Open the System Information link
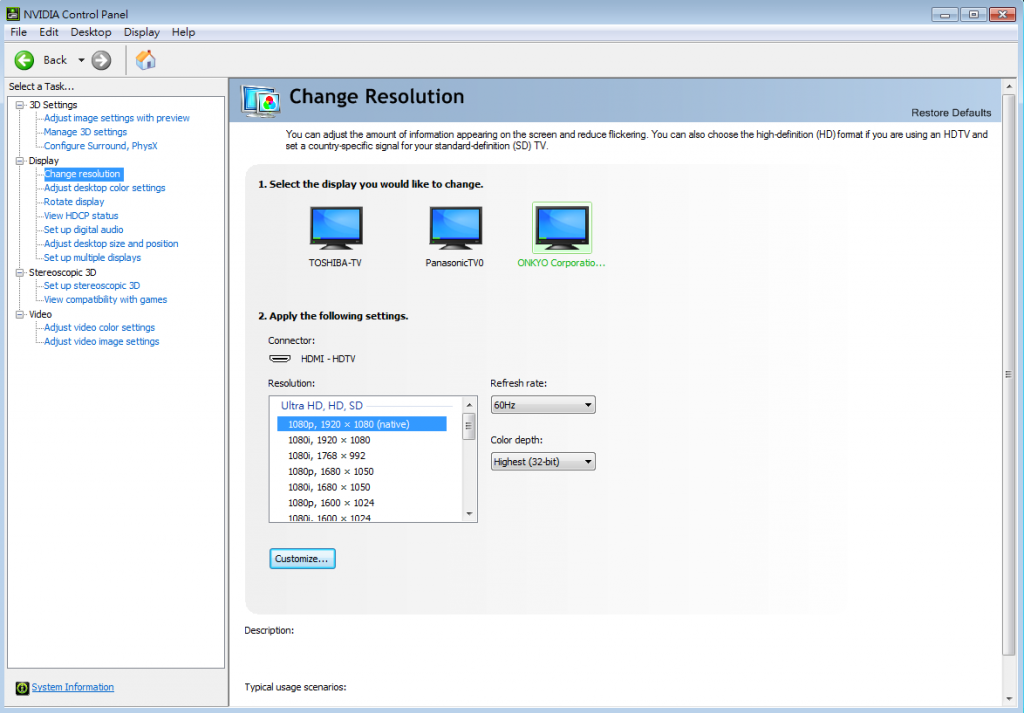The image size is (1024, 713). click(x=72, y=687)
